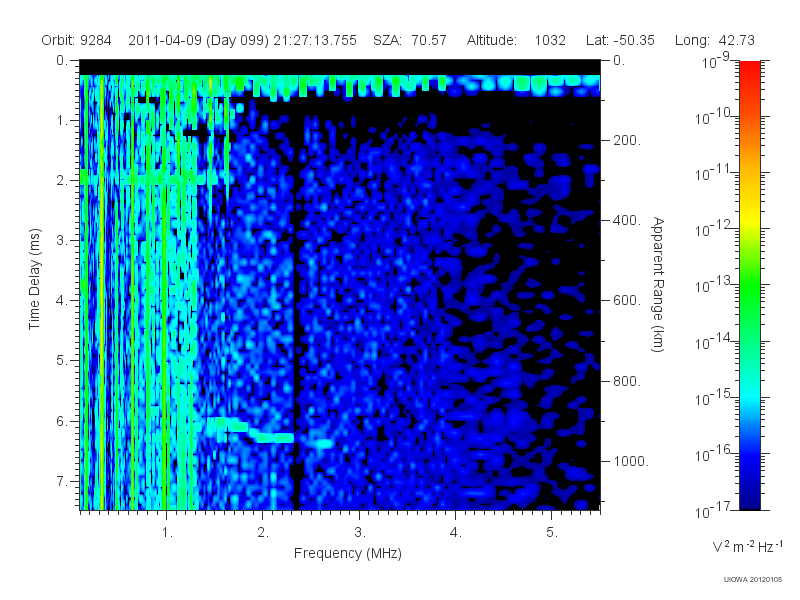
Task: Click the "3." frequency axis tick label
Action: (x=360, y=532)
